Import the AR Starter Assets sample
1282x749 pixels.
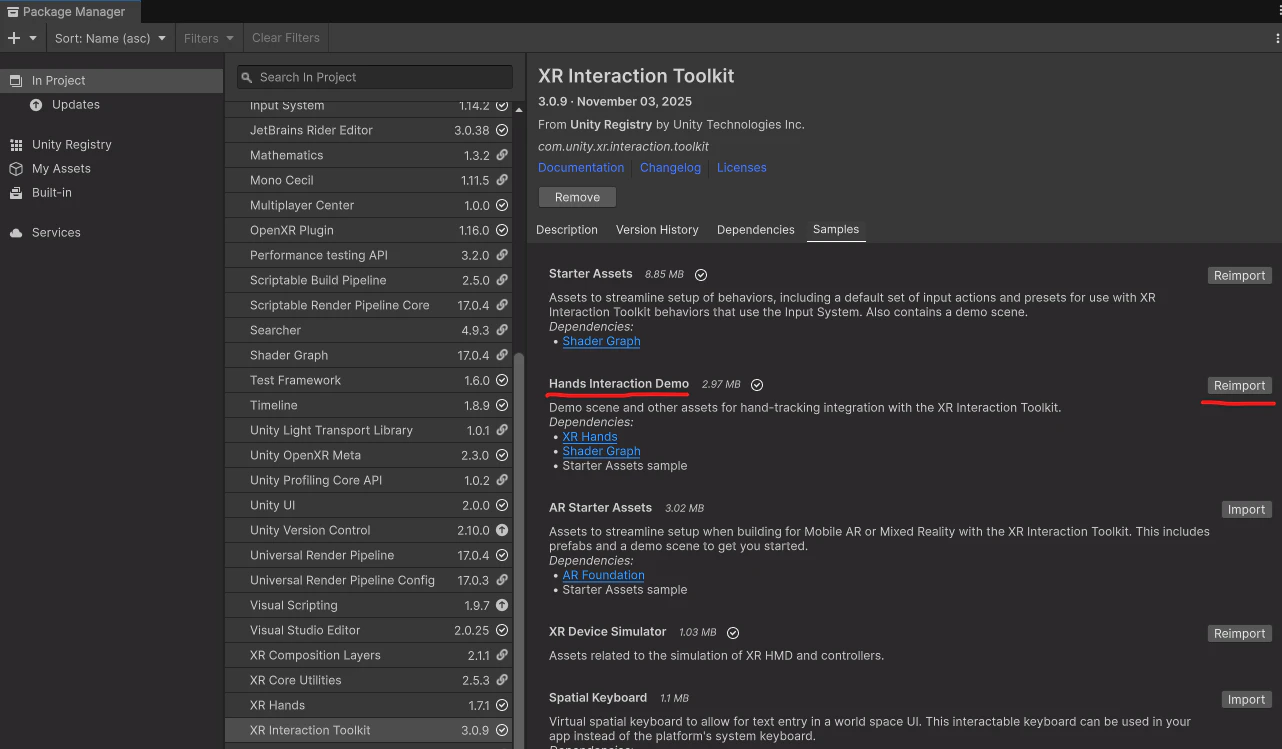point(1246,510)
